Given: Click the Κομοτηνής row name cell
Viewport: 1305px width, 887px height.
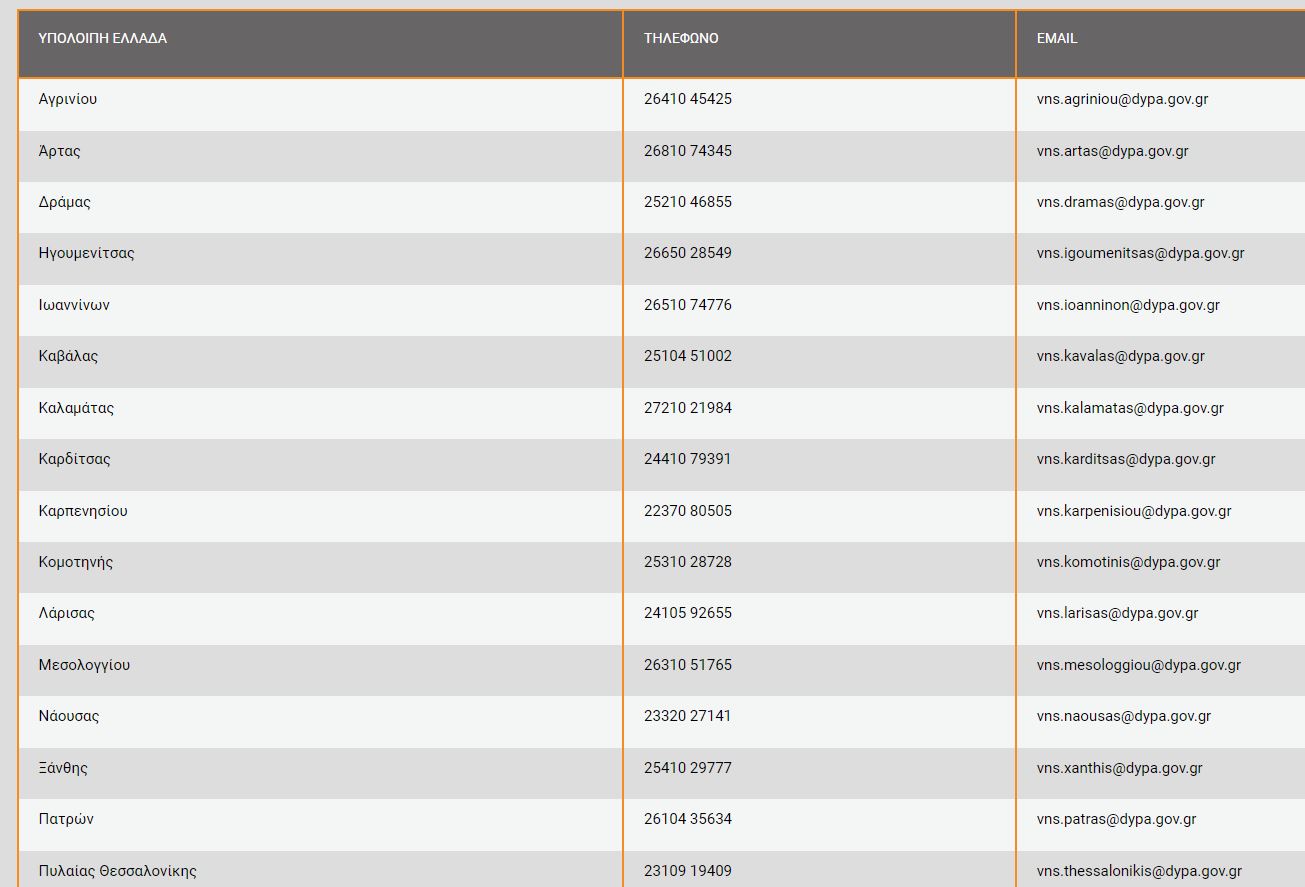Looking at the screenshot, I should (76, 562).
